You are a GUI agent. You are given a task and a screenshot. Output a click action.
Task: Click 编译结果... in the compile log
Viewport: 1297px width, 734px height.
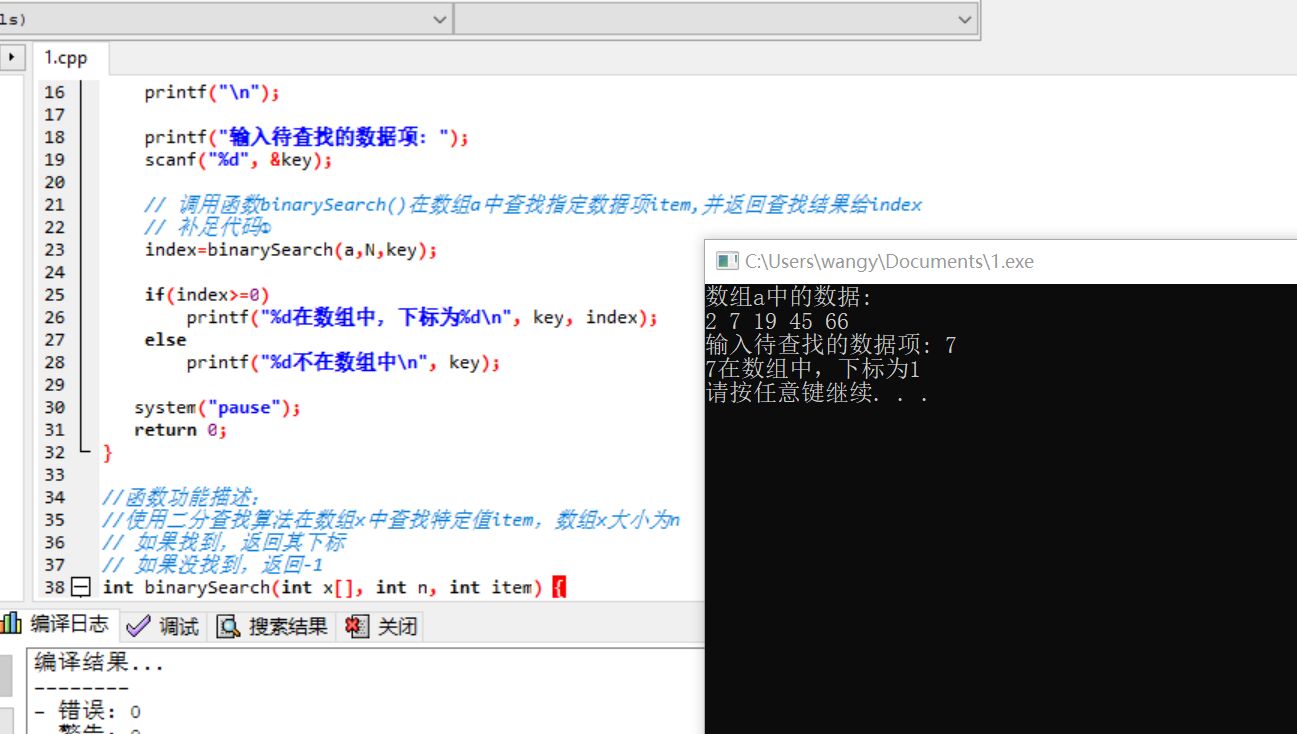[x=99, y=663]
